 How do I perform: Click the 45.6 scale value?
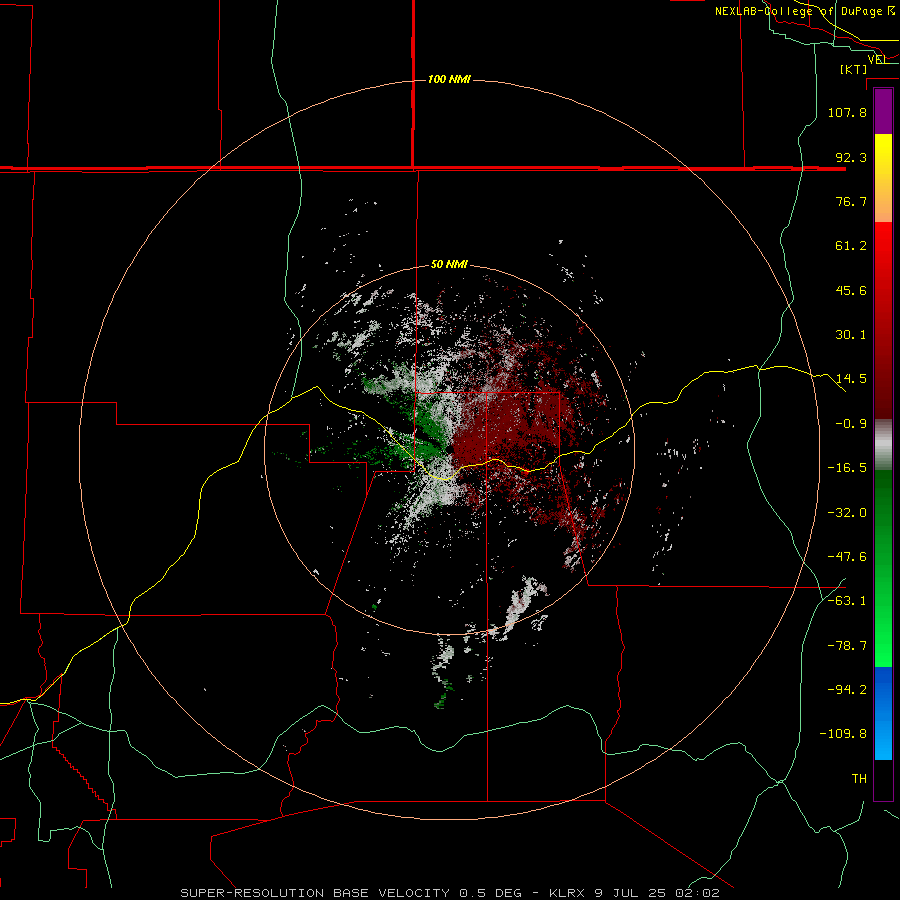pyautogui.click(x=851, y=290)
